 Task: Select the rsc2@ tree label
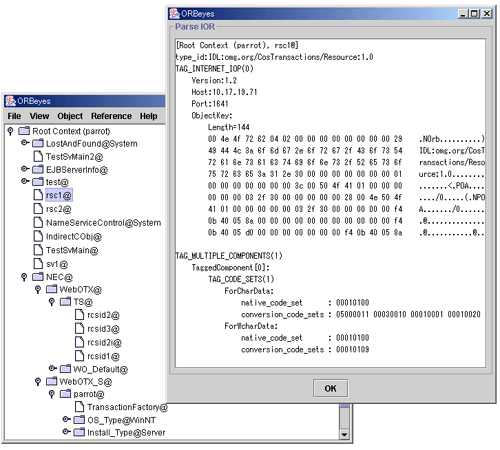[59, 209]
